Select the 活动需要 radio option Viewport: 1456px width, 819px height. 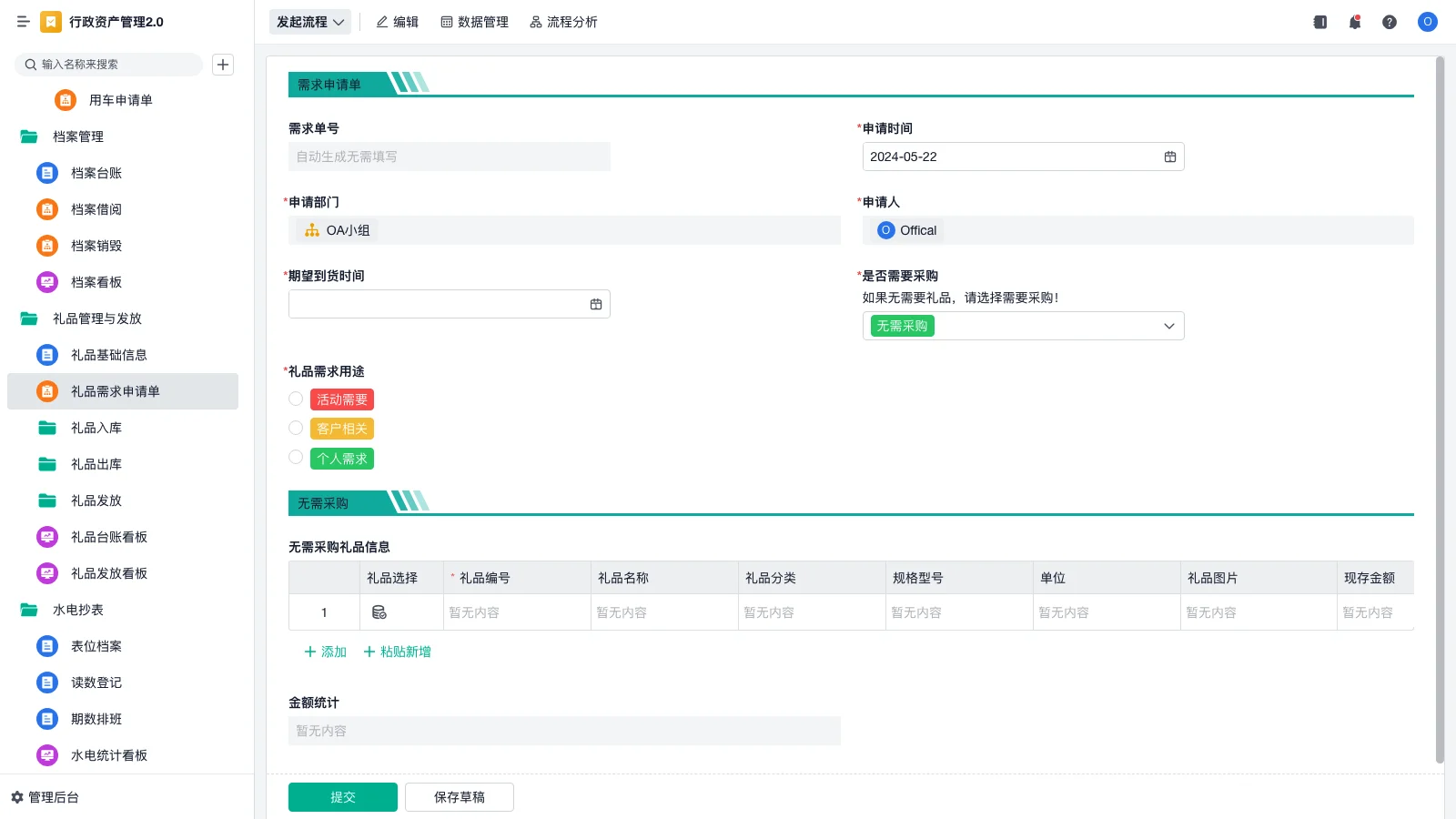point(296,399)
